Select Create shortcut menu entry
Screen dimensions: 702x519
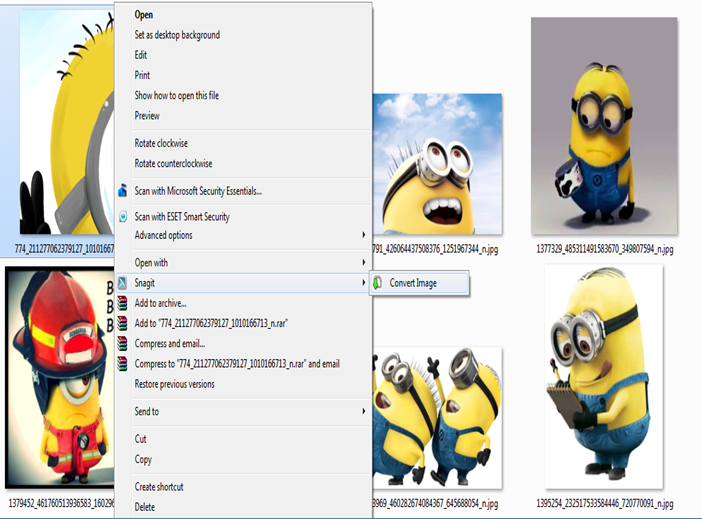[x=159, y=487]
